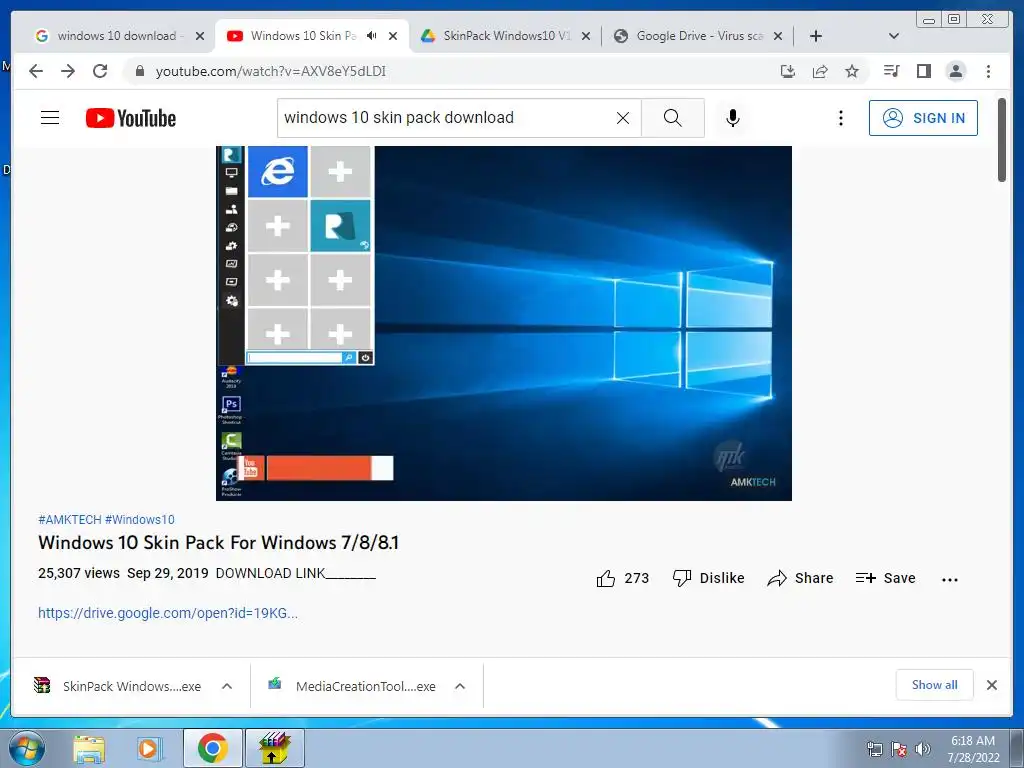
Task: Search with your voice microphone
Action: (733, 118)
